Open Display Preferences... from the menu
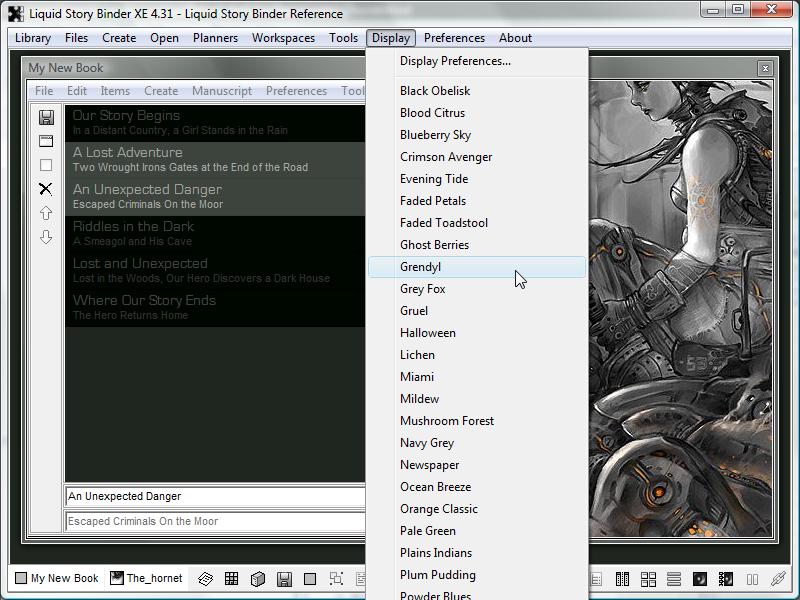 pos(455,61)
